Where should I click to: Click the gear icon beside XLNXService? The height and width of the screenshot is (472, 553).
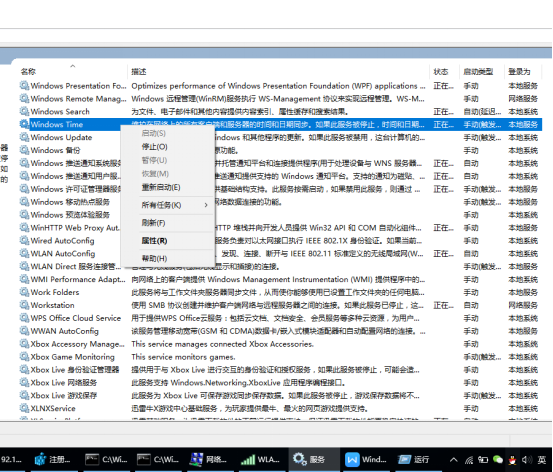click(x=24, y=409)
